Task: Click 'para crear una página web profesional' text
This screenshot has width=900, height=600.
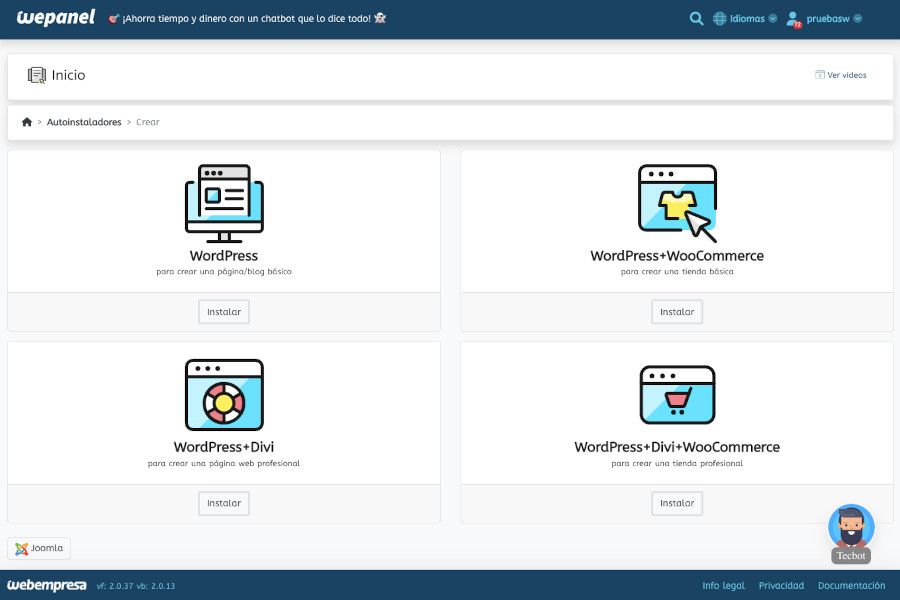Action: pyautogui.click(x=224, y=463)
